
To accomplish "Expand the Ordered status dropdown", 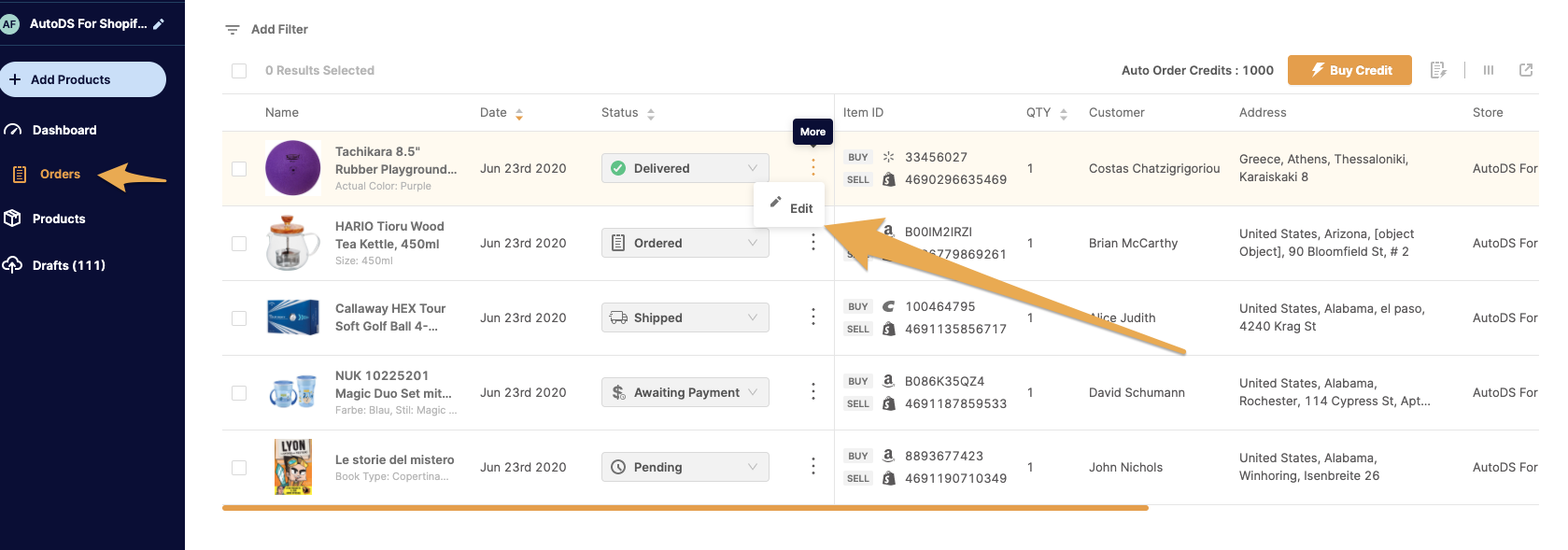I will pos(685,243).
